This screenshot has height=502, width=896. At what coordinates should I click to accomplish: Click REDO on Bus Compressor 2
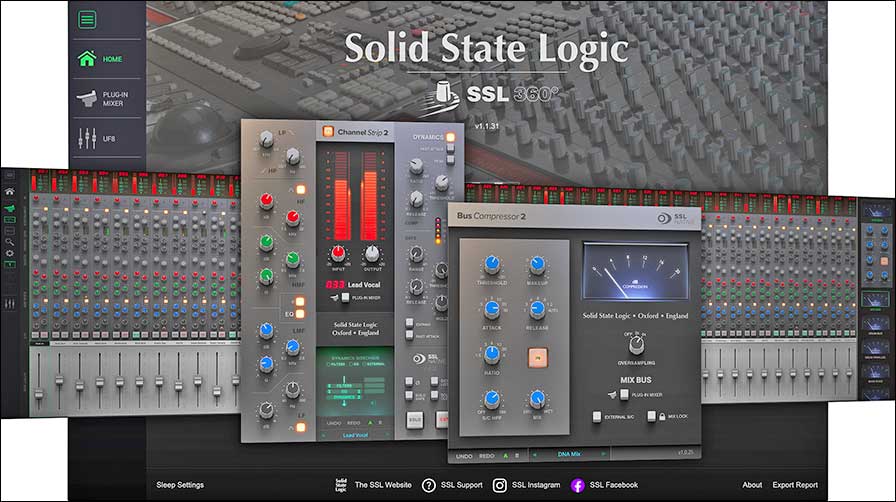pos(486,456)
